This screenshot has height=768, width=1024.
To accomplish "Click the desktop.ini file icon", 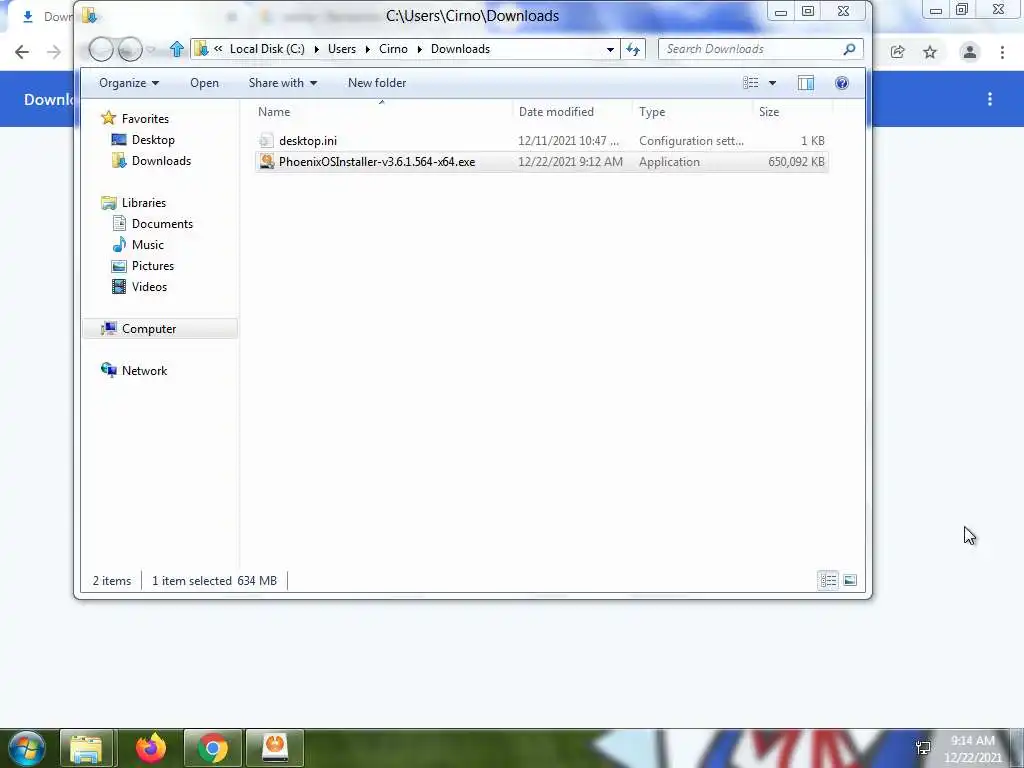I will 266,140.
